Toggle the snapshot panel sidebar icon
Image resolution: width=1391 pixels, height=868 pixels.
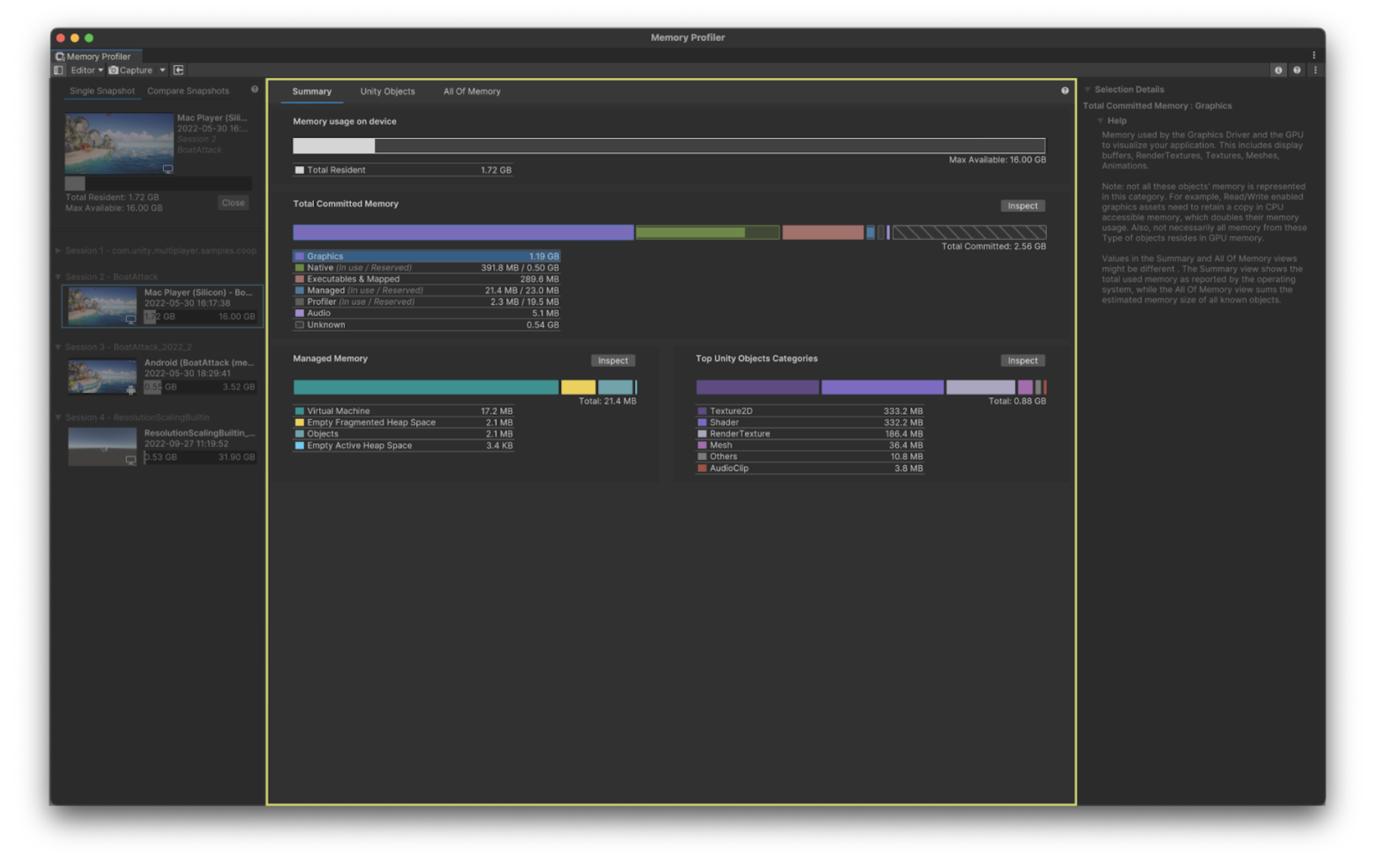click(x=58, y=71)
